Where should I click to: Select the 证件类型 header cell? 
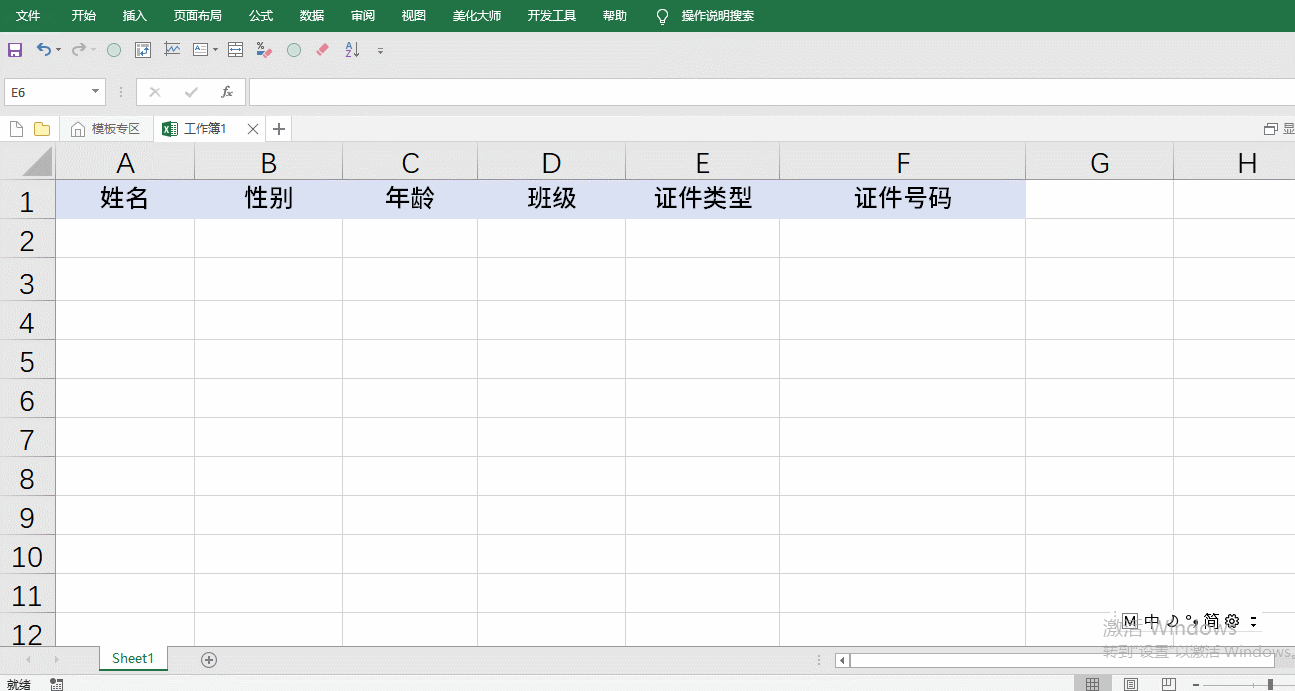[702, 199]
